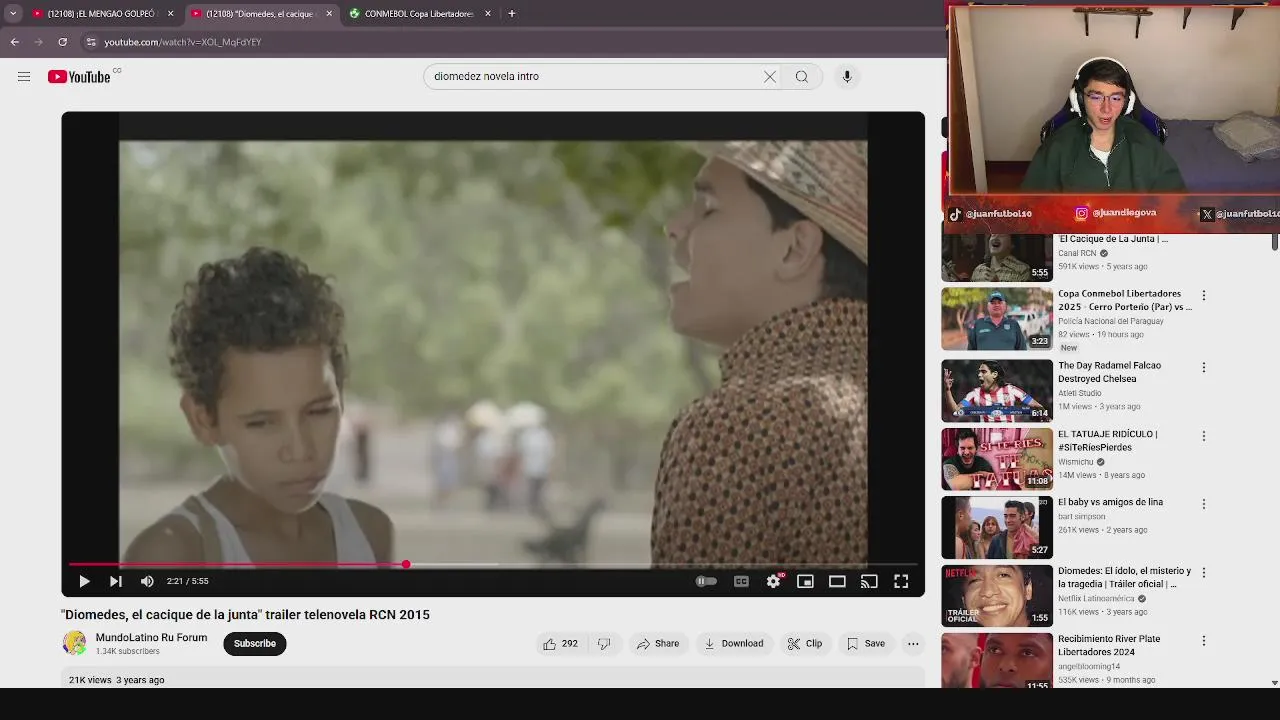Go back in browser history

[x=14, y=42]
